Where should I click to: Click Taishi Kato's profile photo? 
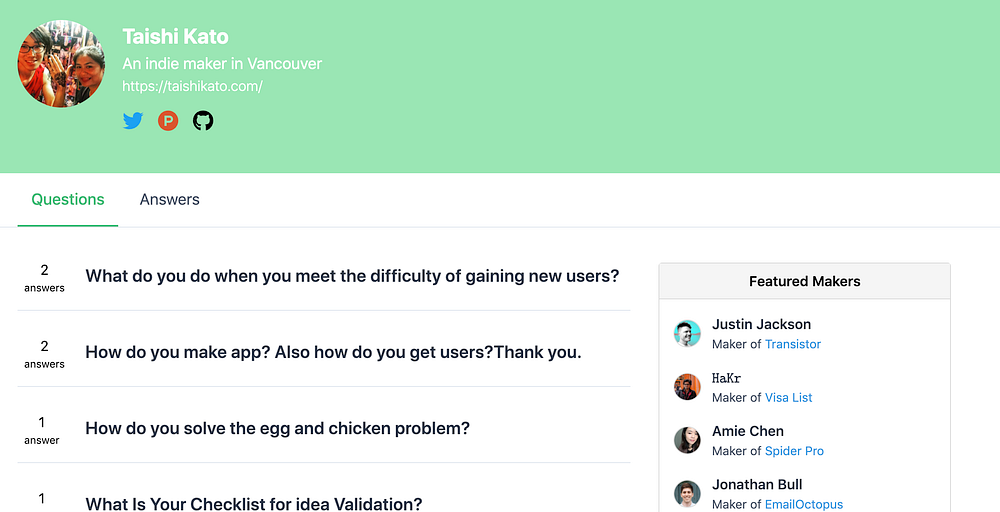(x=62, y=63)
